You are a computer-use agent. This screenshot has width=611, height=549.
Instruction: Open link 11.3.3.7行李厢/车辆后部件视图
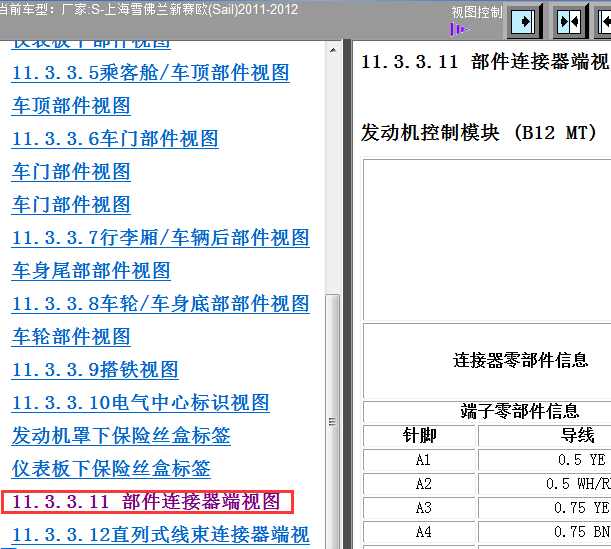[161, 238]
